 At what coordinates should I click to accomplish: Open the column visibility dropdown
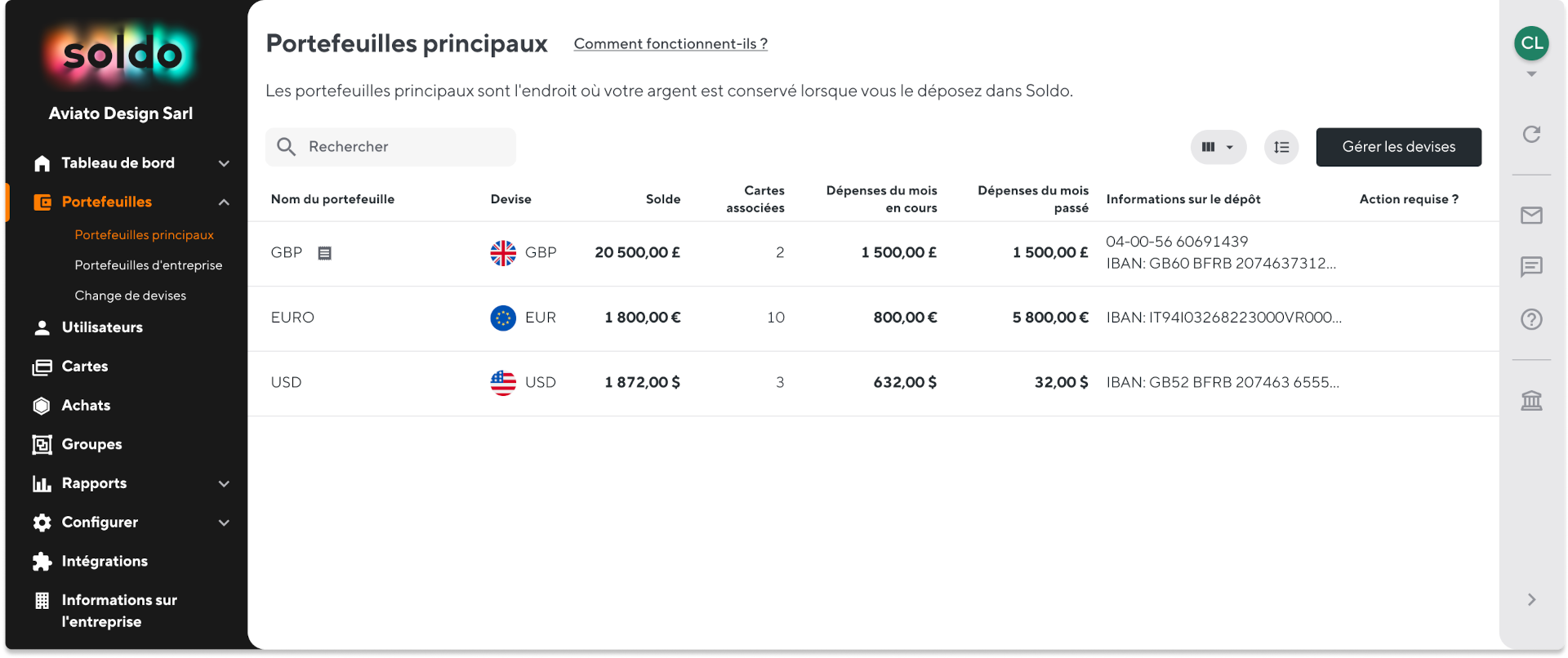coord(1218,147)
